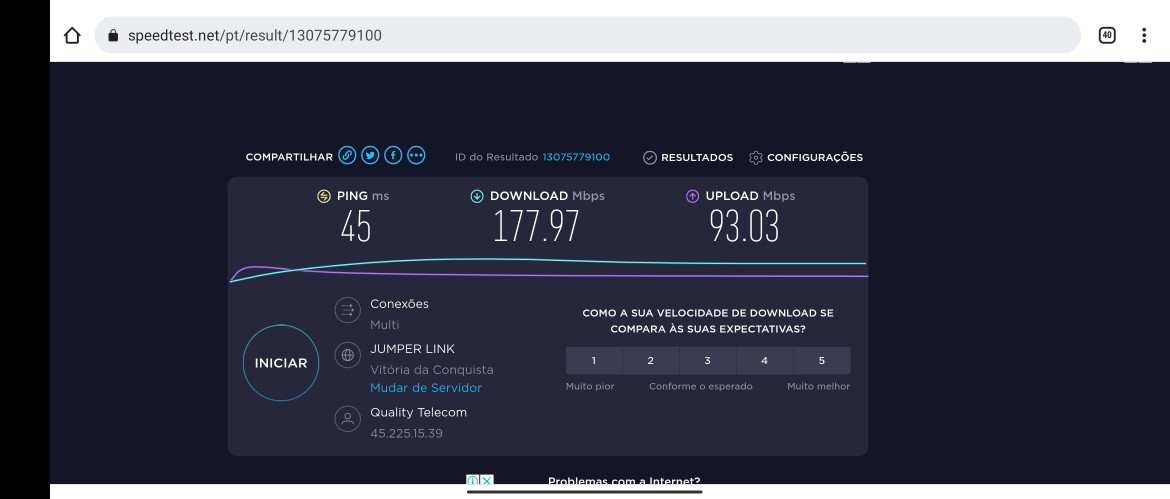Rate download speed as 3 Conforme o esperado
Screen dimensions: 1170x499
pyautogui.click(x=707, y=361)
